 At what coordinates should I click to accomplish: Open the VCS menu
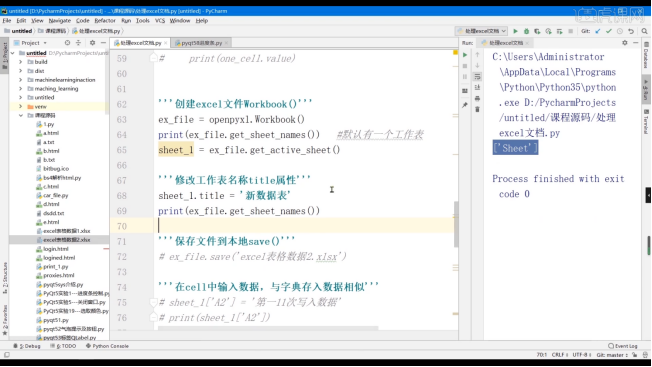(160, 20)
